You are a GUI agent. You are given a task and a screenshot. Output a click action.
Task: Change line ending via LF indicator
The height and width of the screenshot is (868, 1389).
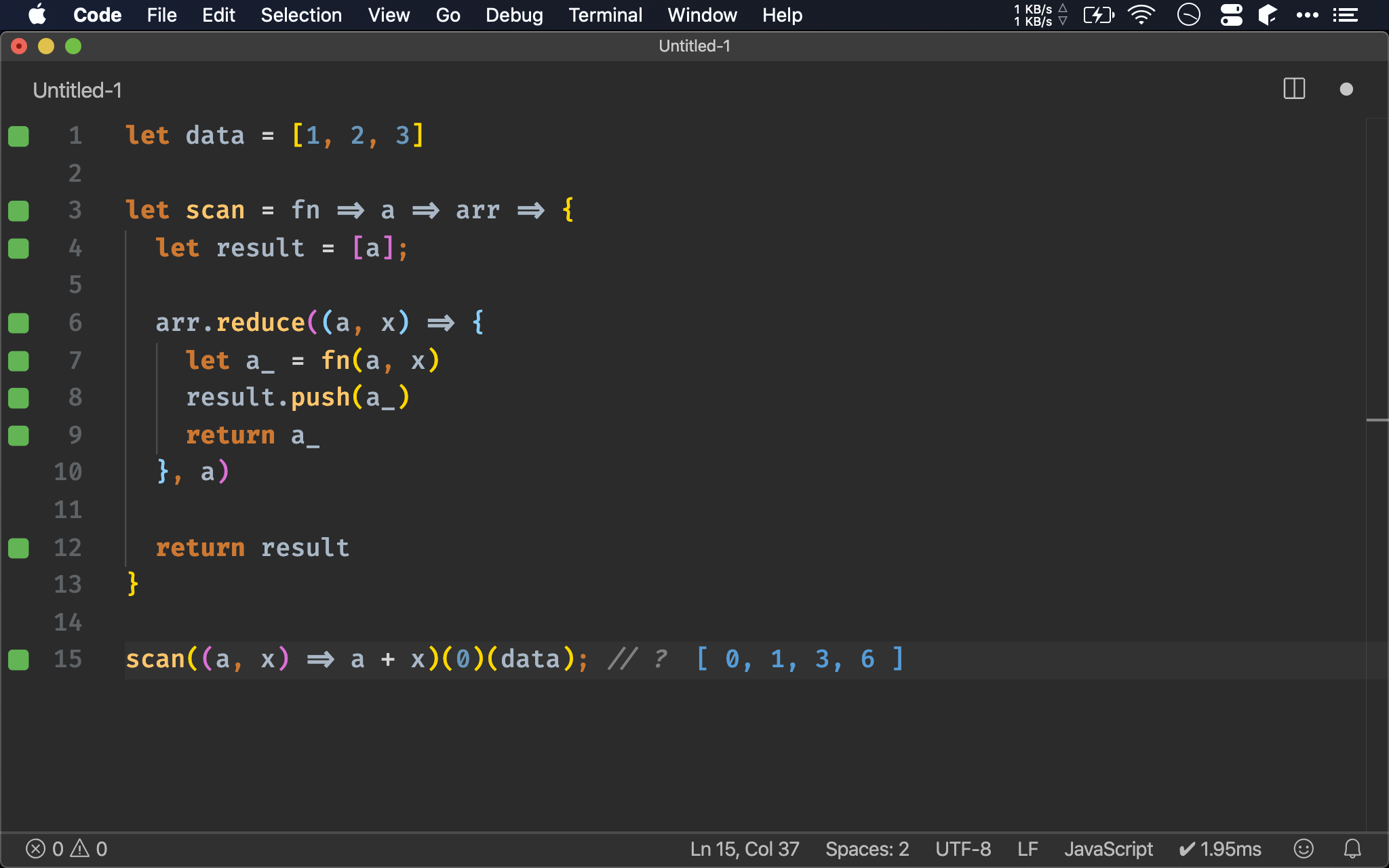(x=1028, y=849)
